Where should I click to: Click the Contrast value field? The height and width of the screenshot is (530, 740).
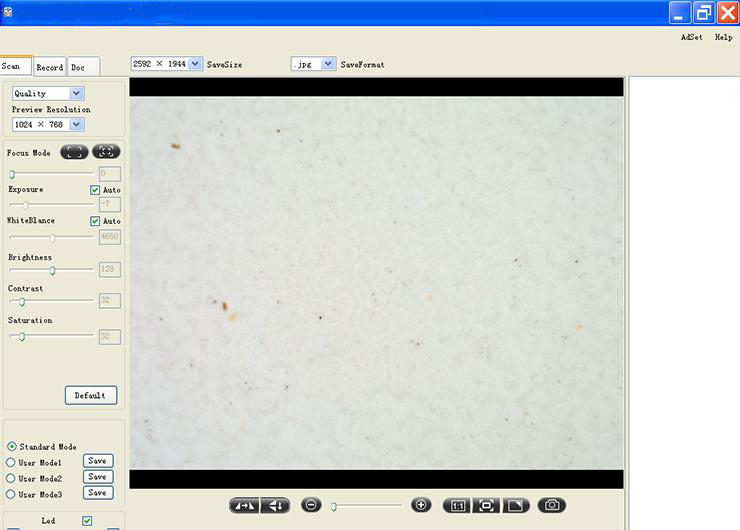coord(109,300)
